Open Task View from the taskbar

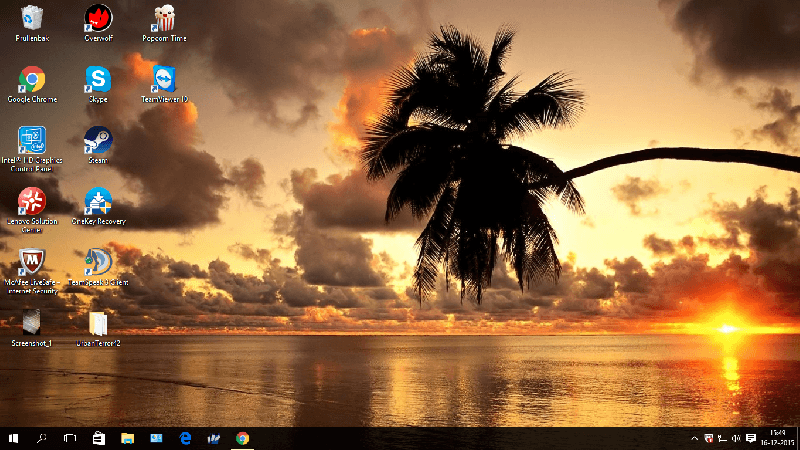pyautogui.click(x=70, y=438)
